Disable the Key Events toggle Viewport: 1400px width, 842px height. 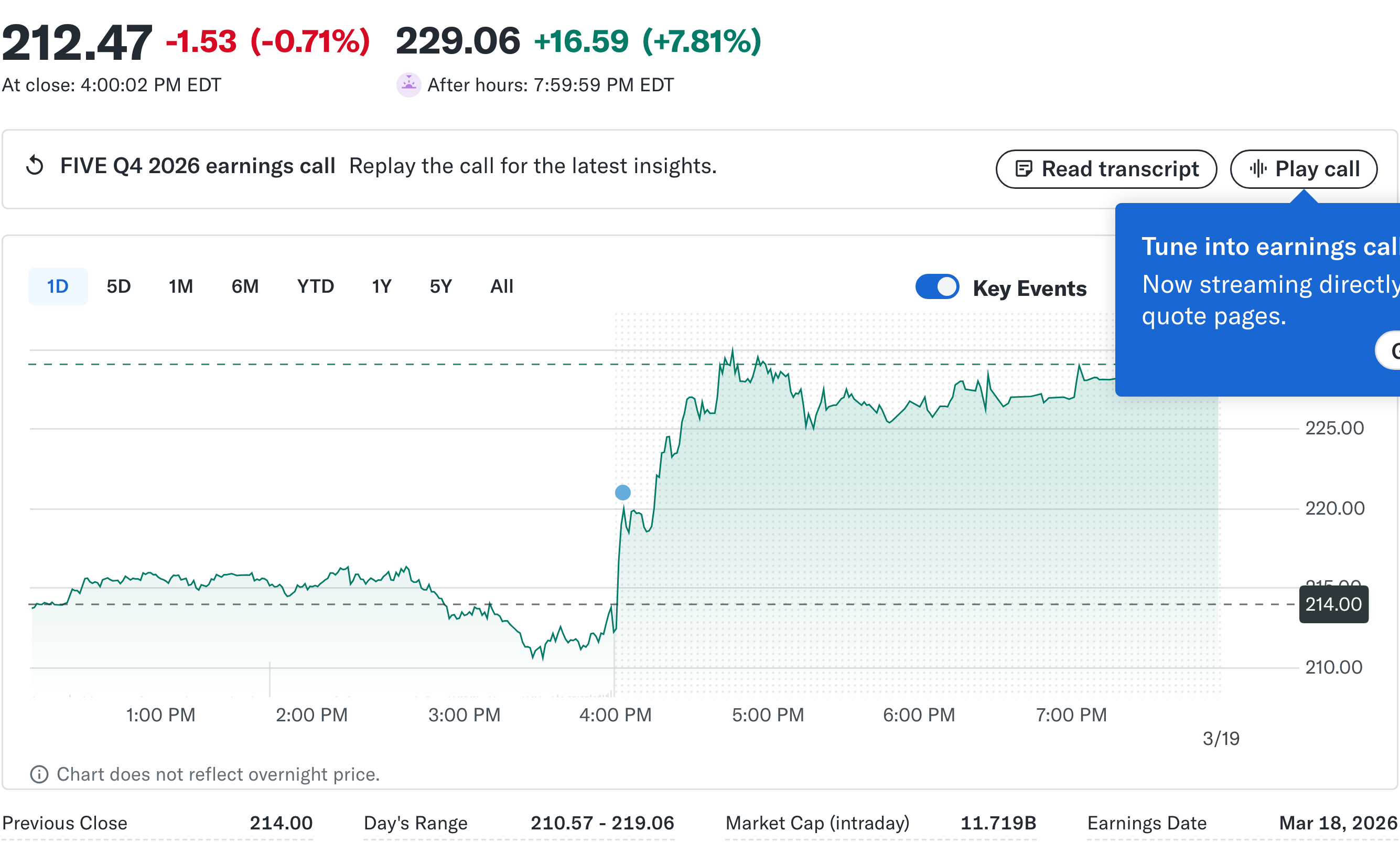(x=938, y=287)
